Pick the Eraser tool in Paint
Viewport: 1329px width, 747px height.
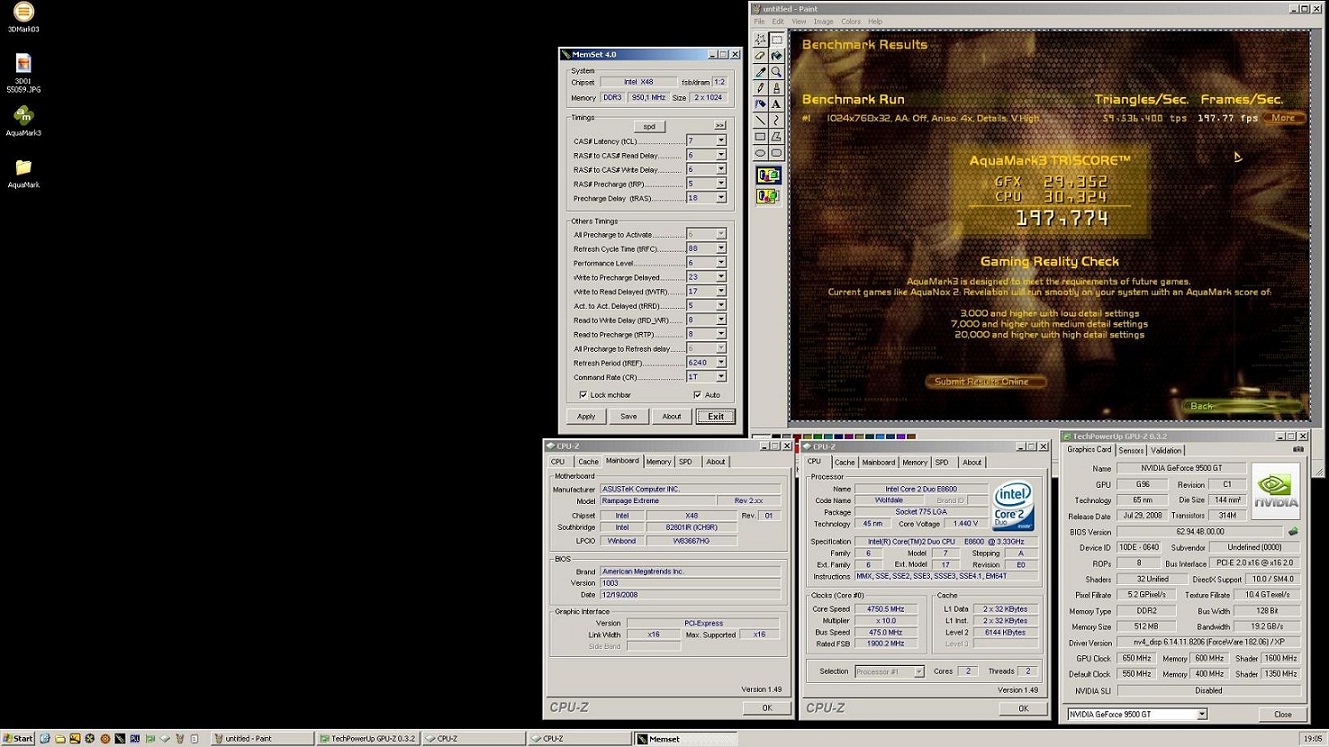[x=760, y=56]
